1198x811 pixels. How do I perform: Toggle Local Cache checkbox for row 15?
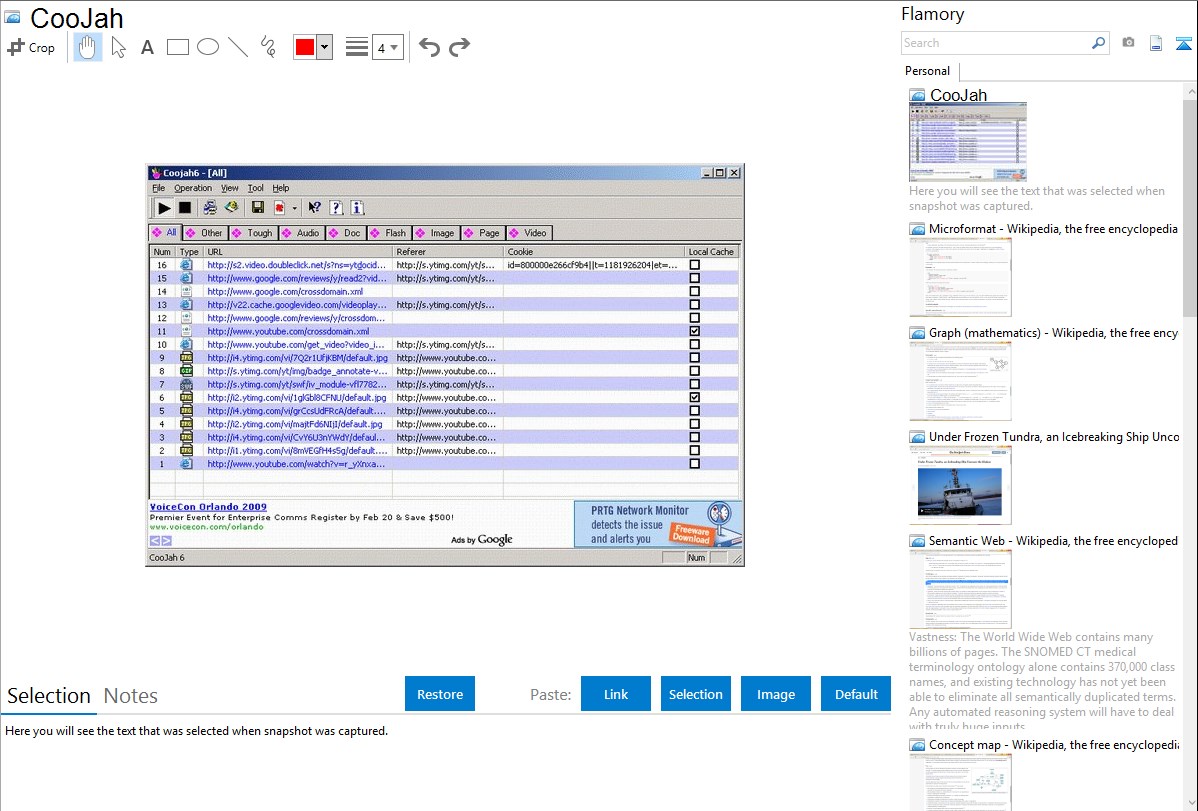[695, 278]
